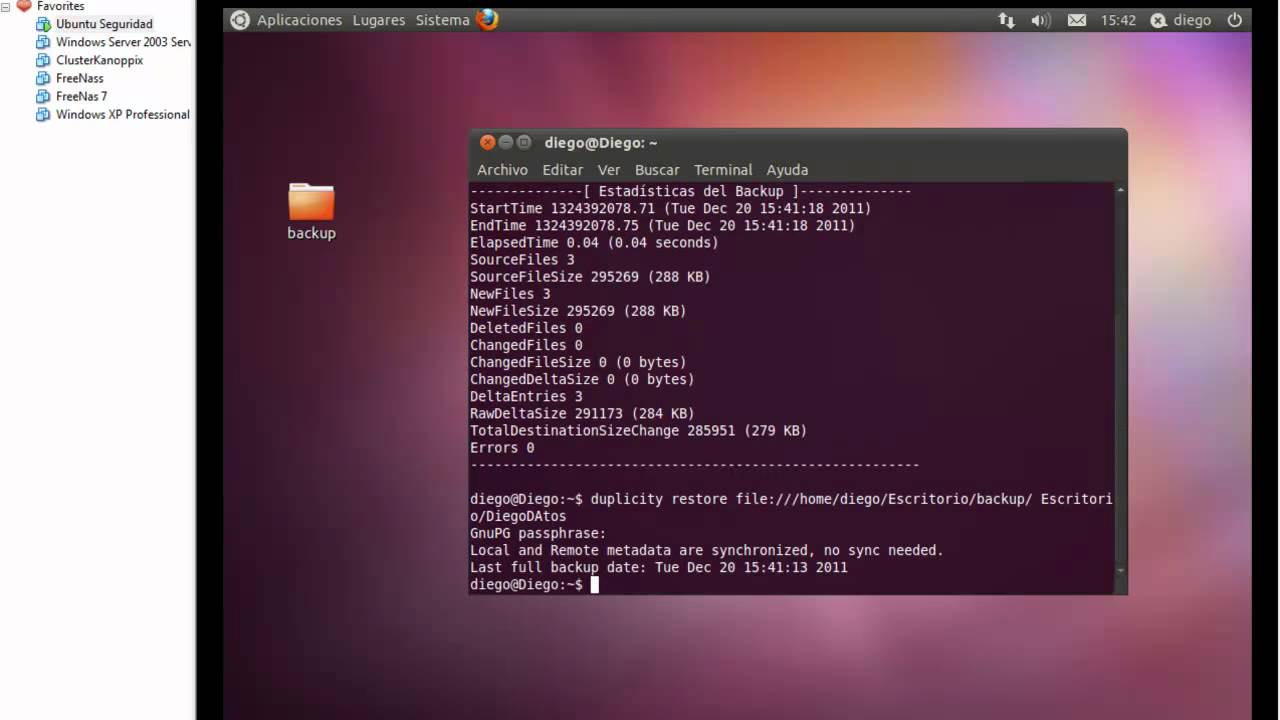The height and width of the screenshot is (720, 1280).
Task: Select Windows XP Professional entry label
Action: pos(123,114)
